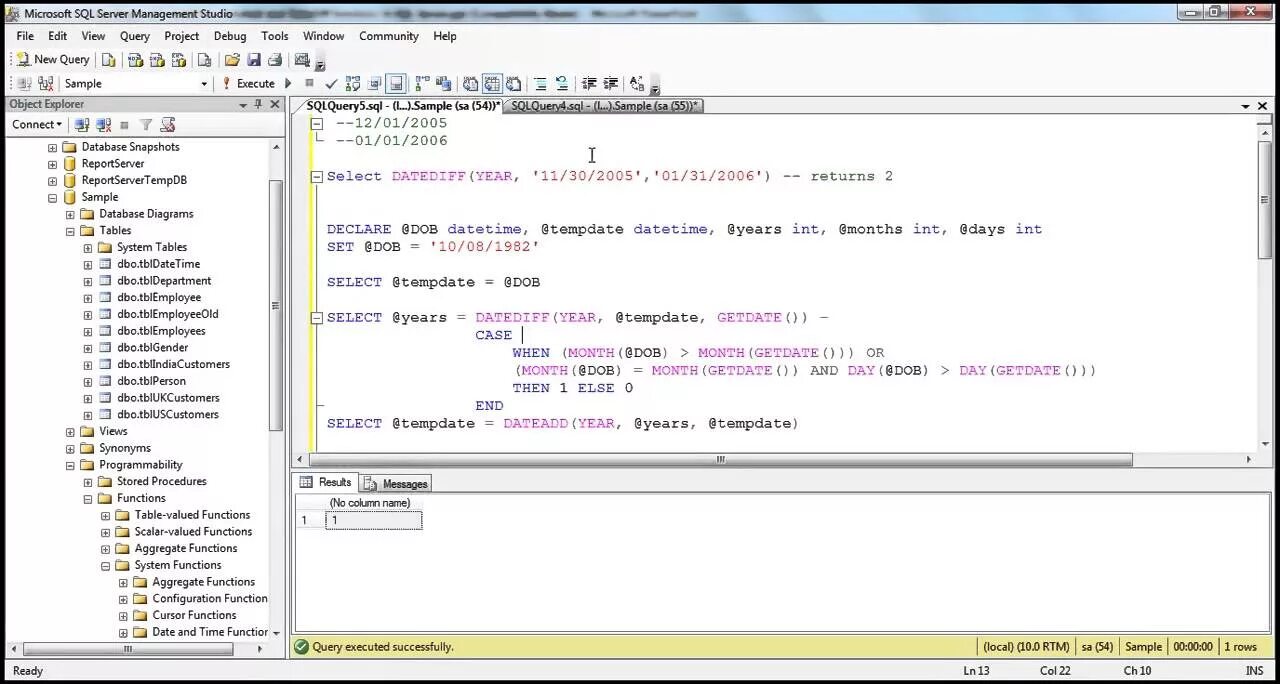Viewport: 1280px width, 684px height.
Task: Click the Object Explorer connect server icon
Action: [x=82, y=125]
